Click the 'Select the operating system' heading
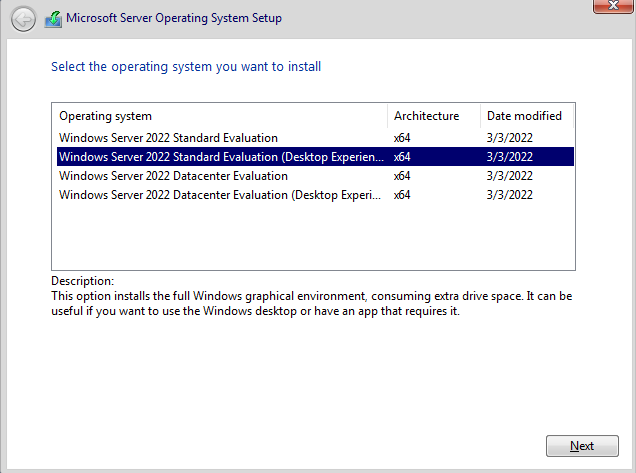636x473 pixels. 186,67
